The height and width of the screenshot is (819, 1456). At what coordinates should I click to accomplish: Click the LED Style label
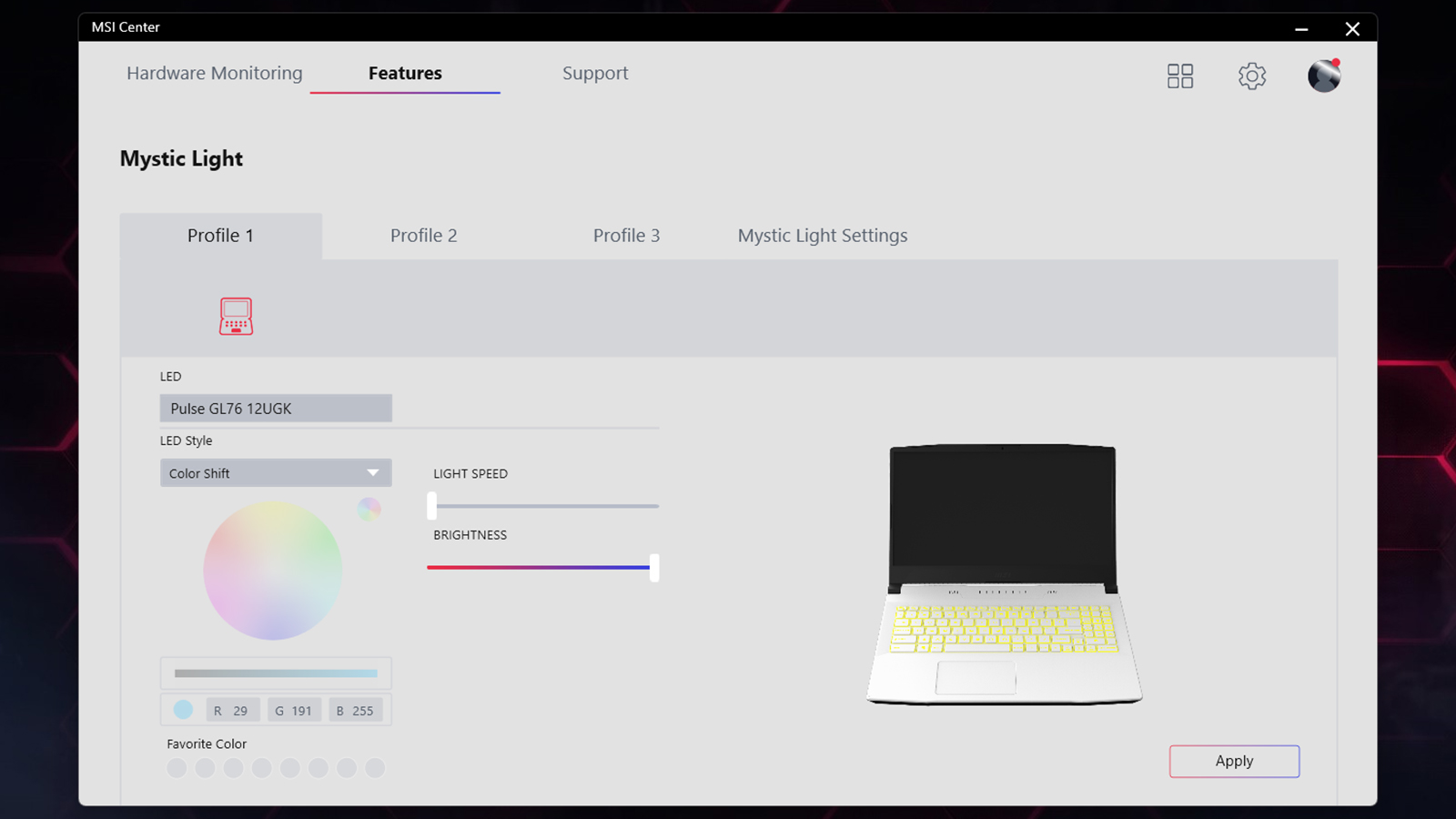click(186, 440)
